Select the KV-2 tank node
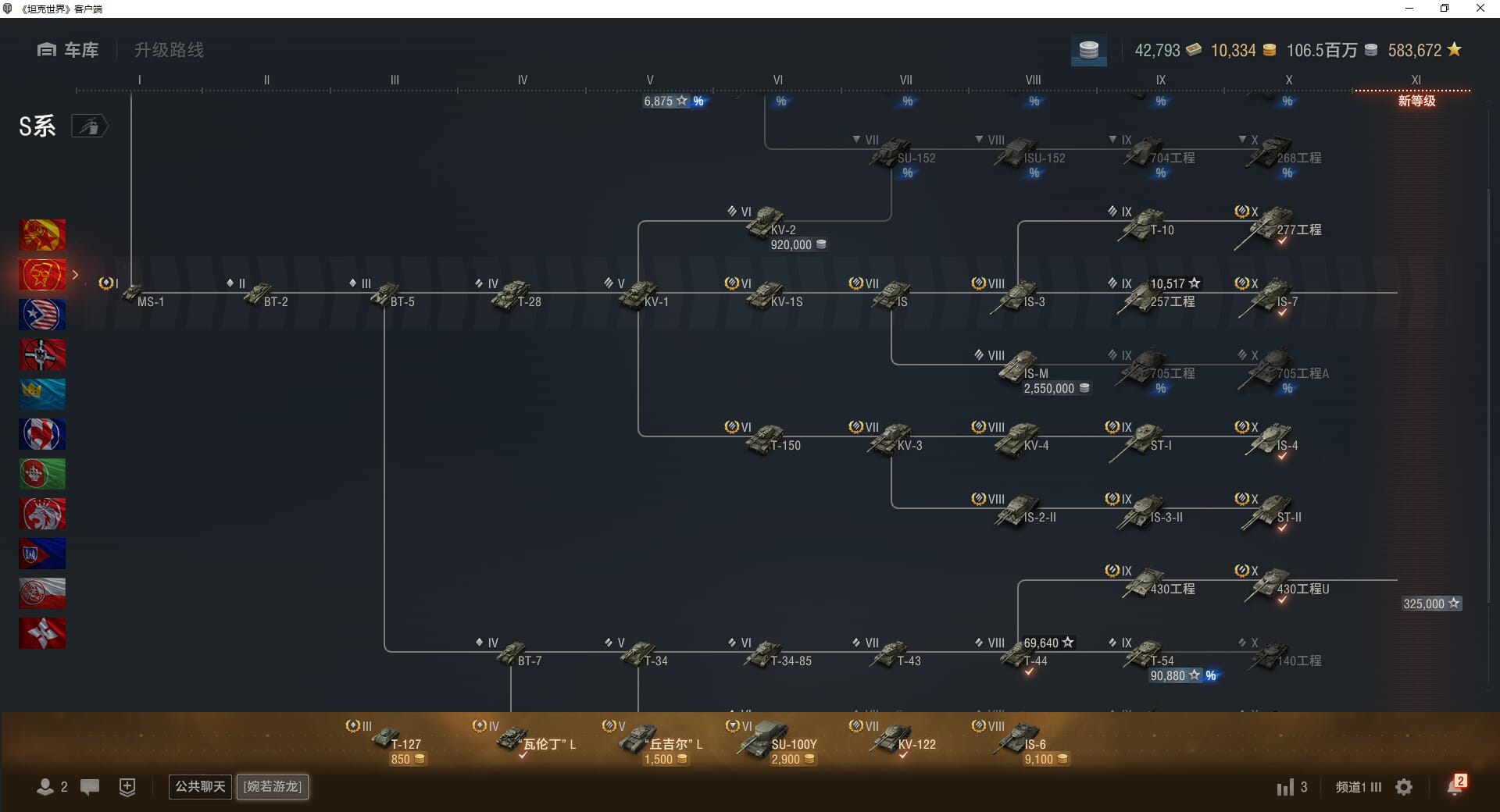Image resolution: width=1500 pixels, height=812 pixels. coord(768,224)
